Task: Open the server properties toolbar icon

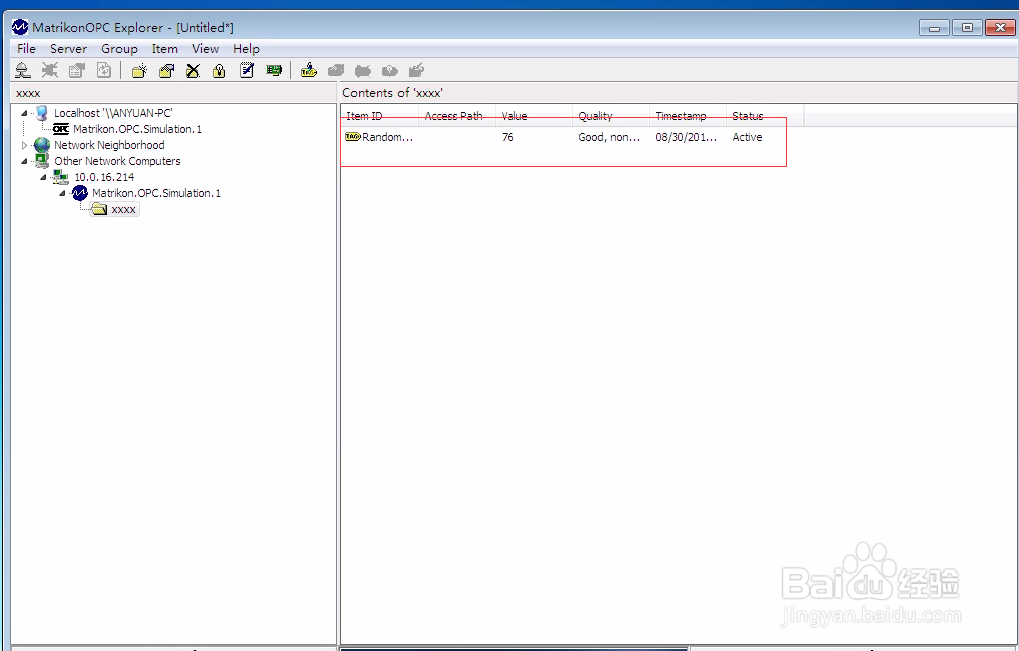Action: [x=76, y=70]
